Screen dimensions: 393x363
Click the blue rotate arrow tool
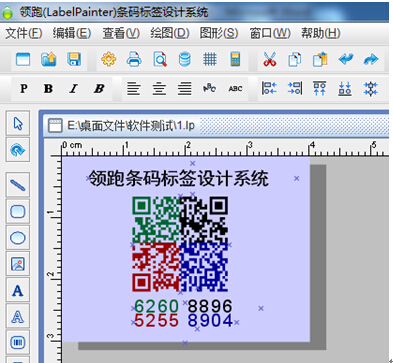pos(18,150)
